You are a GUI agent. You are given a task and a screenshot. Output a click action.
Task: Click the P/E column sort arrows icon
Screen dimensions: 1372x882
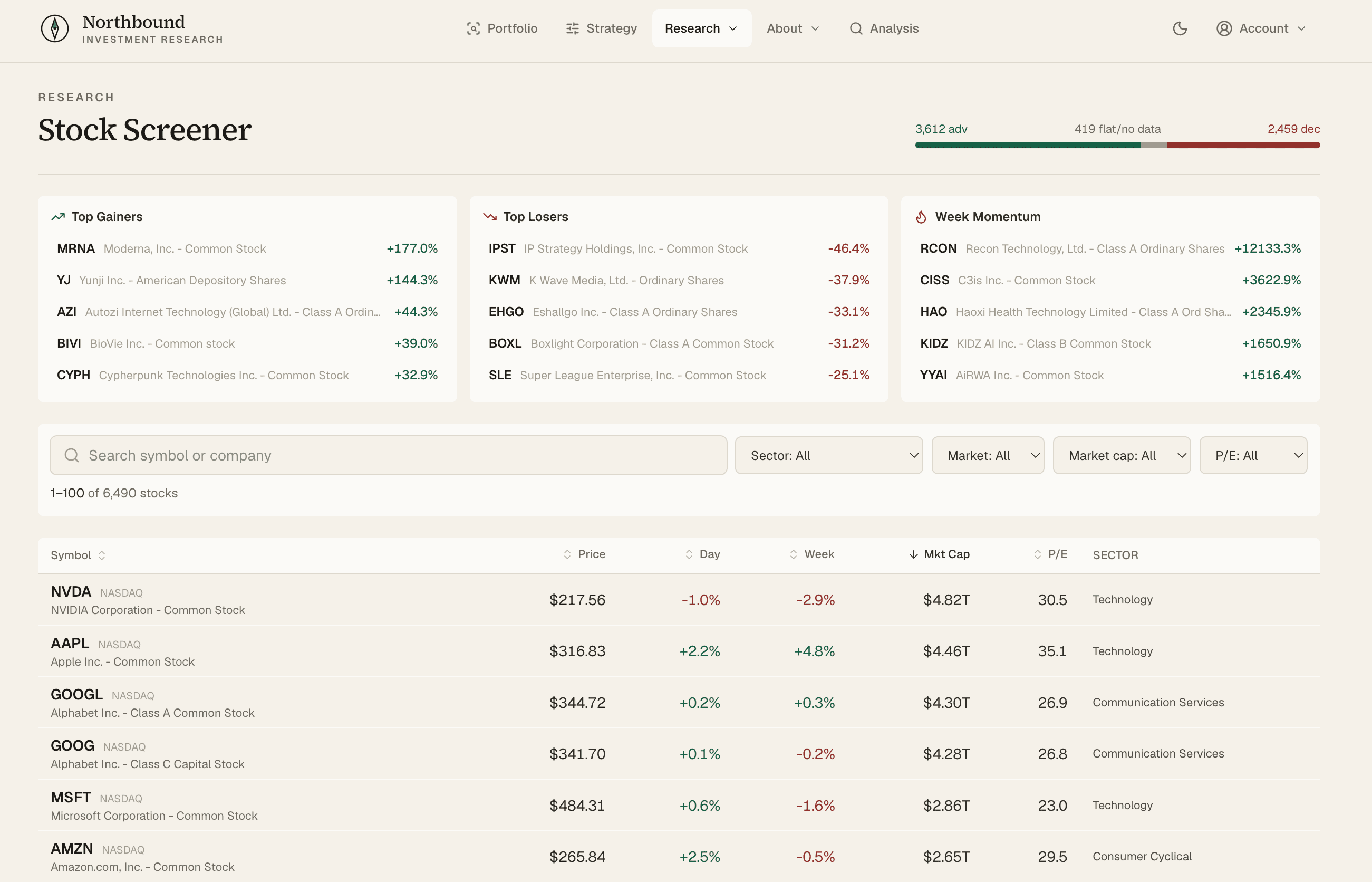(1037, 554)
